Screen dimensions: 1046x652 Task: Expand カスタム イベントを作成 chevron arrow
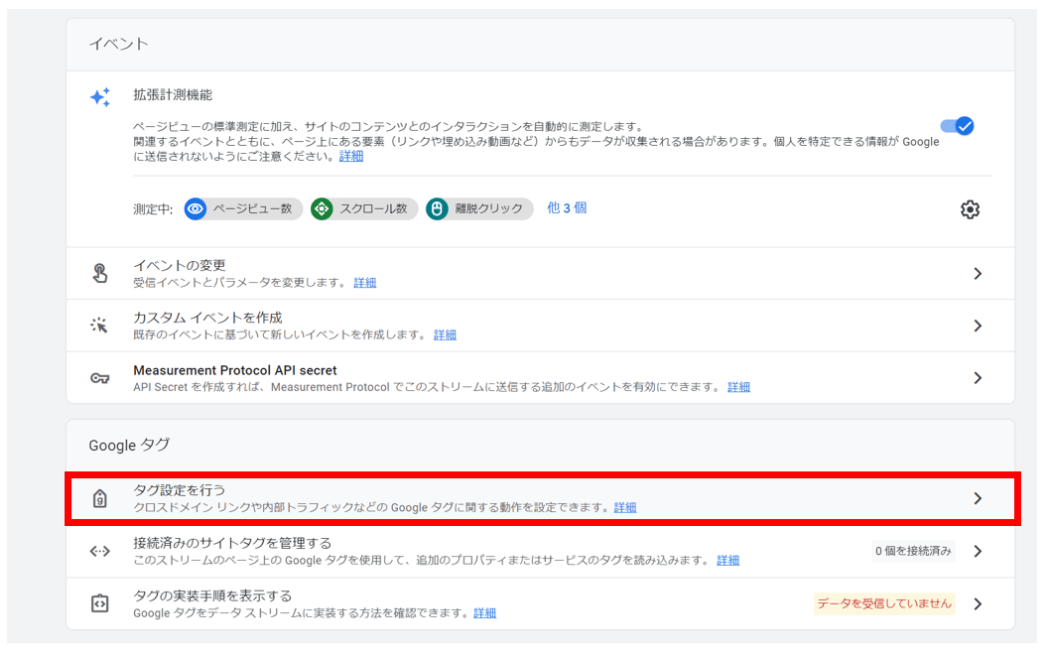[977, 326]
